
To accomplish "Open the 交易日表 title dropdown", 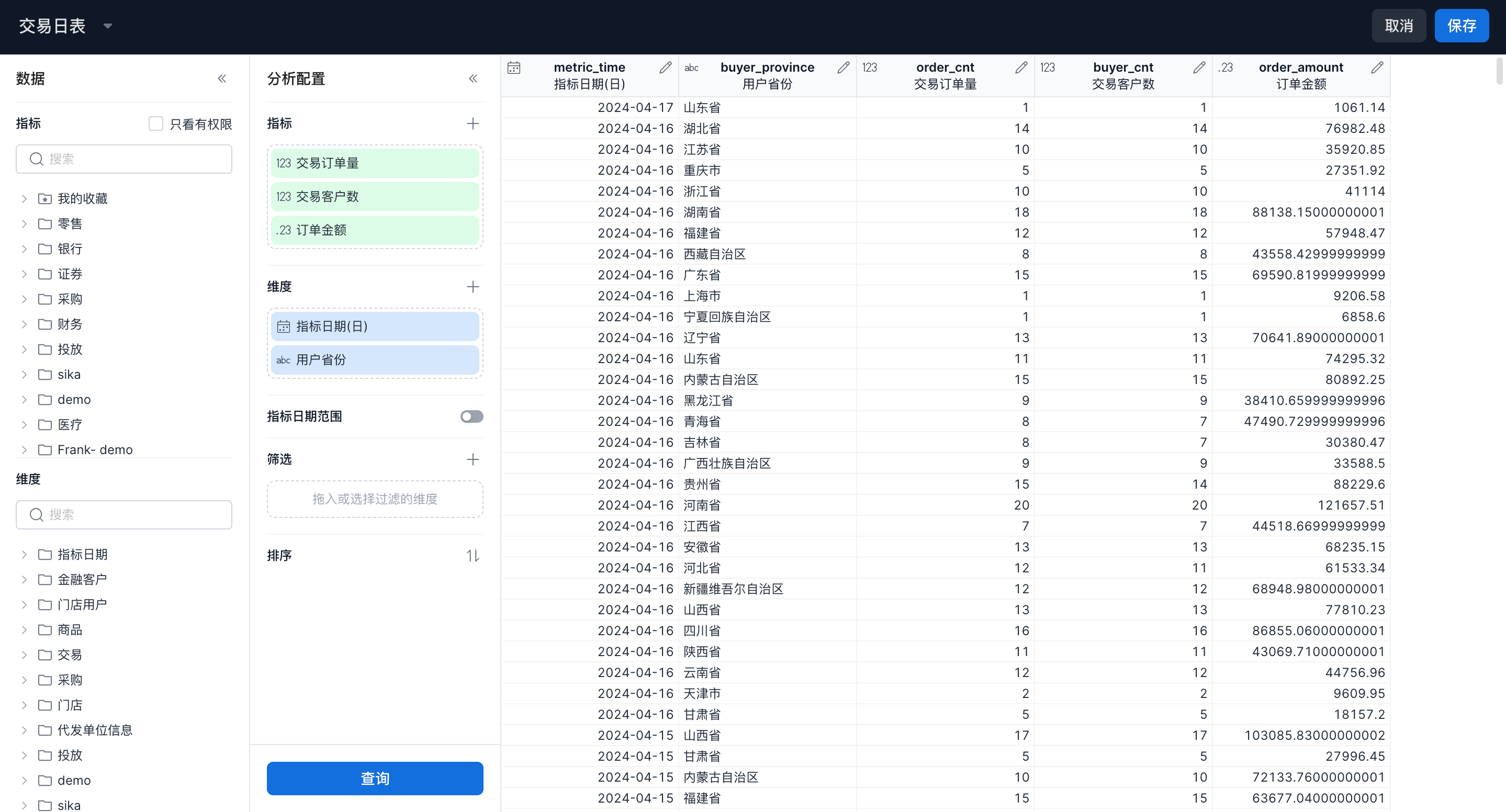I will pyautogui.click(x=108, y=26).
